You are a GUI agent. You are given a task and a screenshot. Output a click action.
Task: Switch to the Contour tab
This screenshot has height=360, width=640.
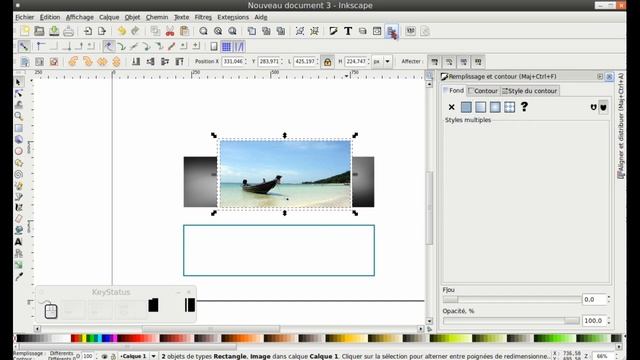click(x=483, y=91)
